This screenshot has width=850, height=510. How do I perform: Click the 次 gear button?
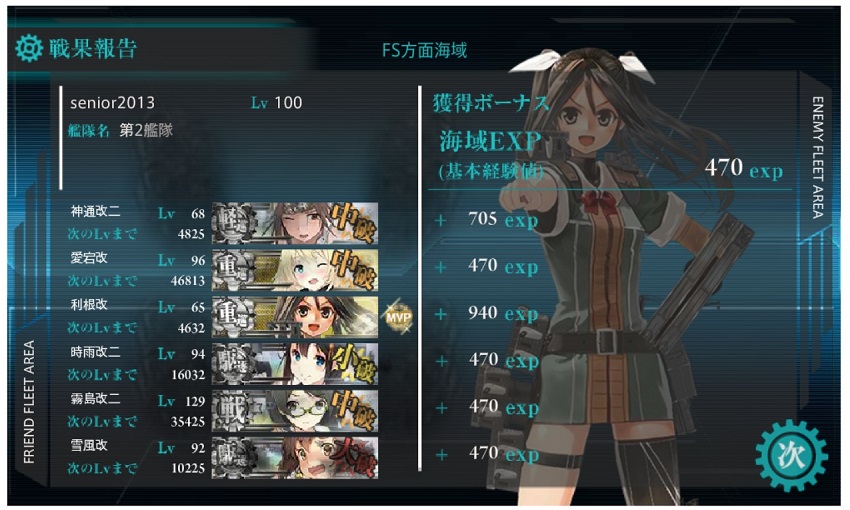(x=791, y=455)
